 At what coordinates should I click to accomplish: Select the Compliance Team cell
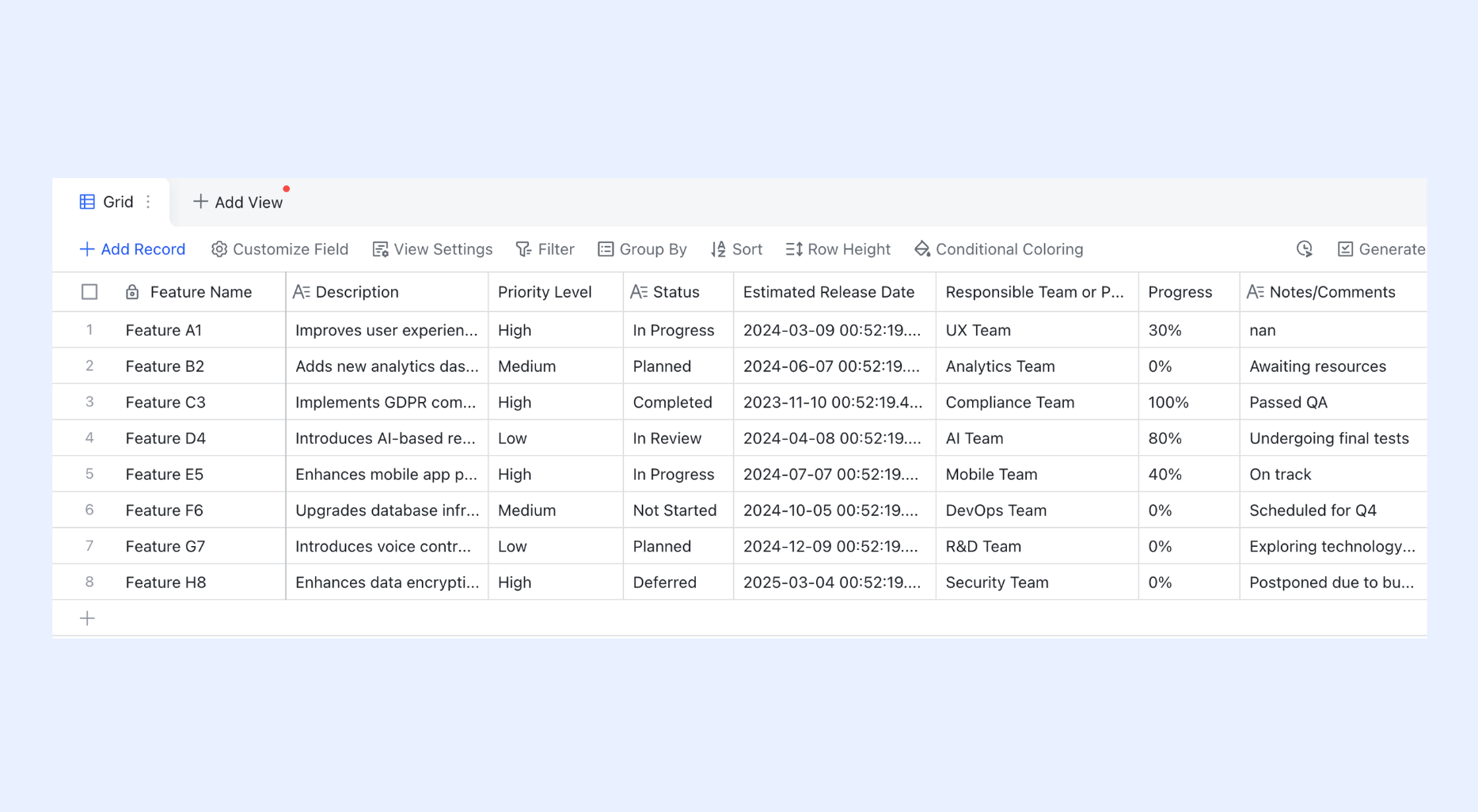[1037, 402]
